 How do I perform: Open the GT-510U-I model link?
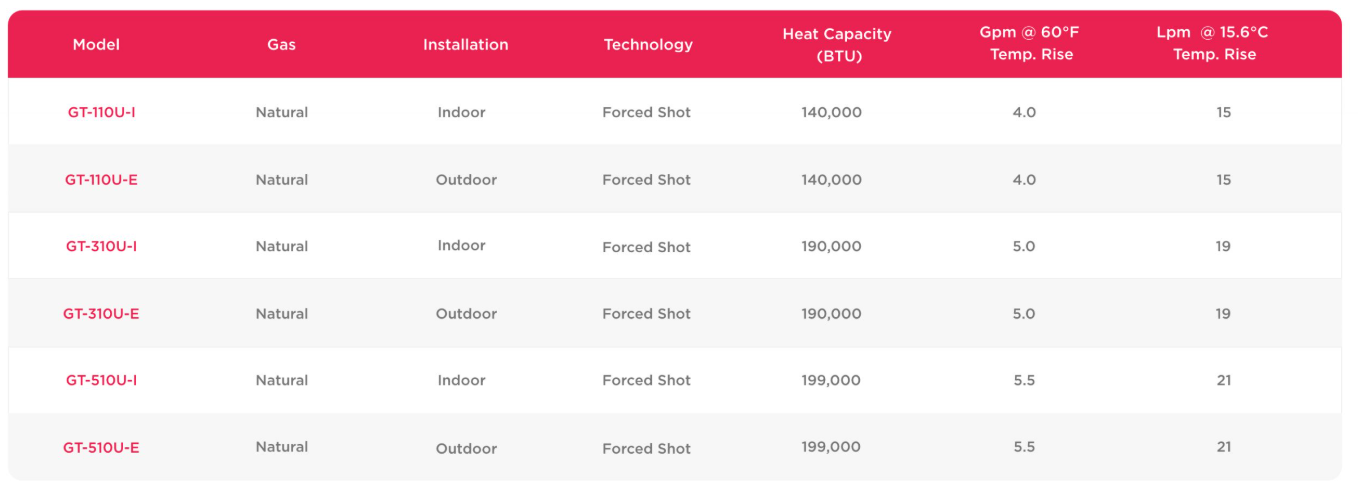click(101, 380)
